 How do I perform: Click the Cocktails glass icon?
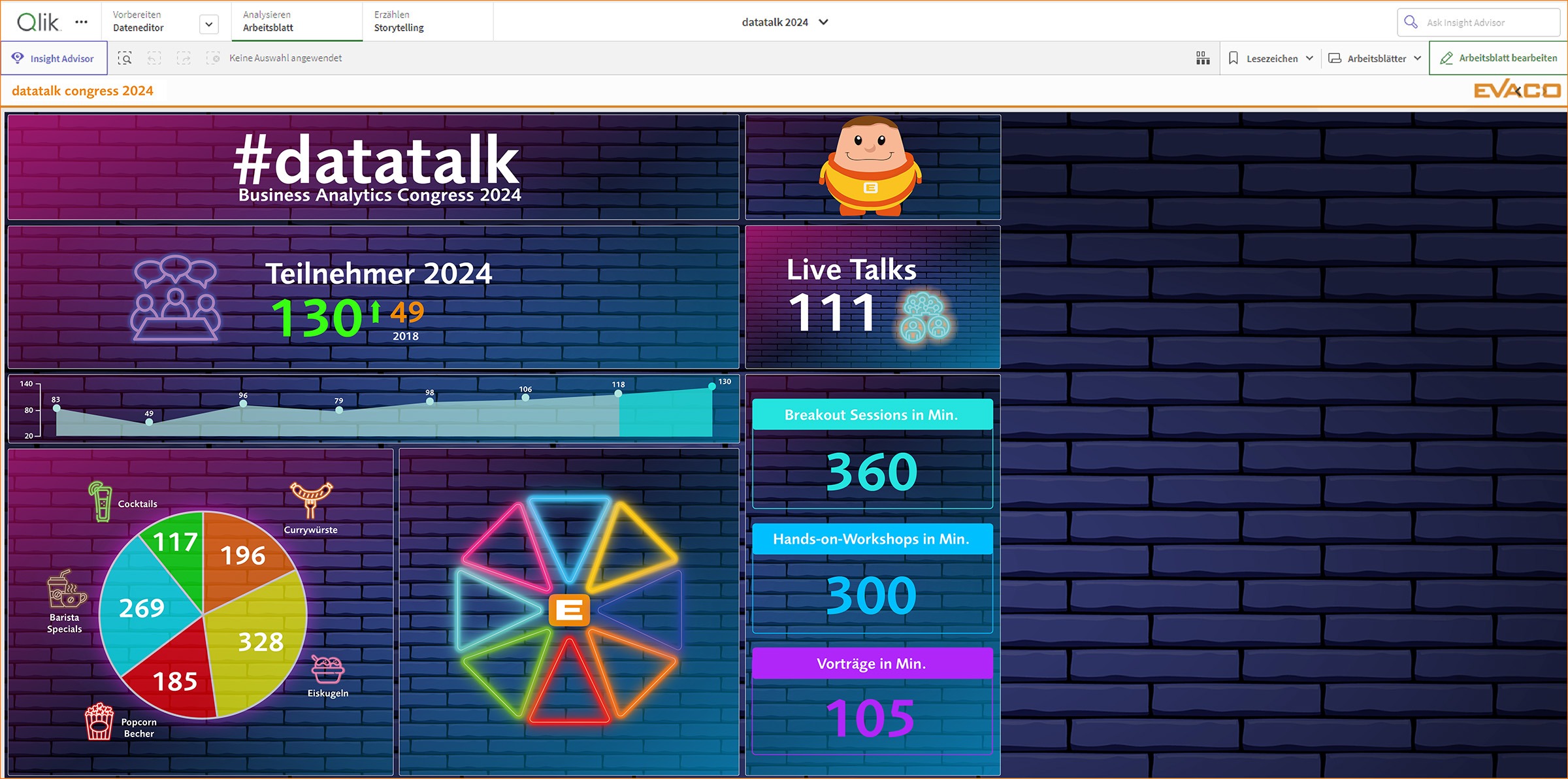101,501
